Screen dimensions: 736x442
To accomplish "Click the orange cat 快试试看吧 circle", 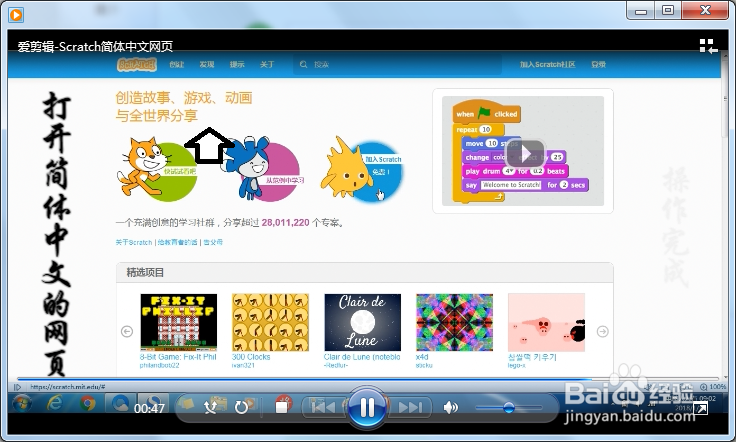I will click(x=157, y=168).
